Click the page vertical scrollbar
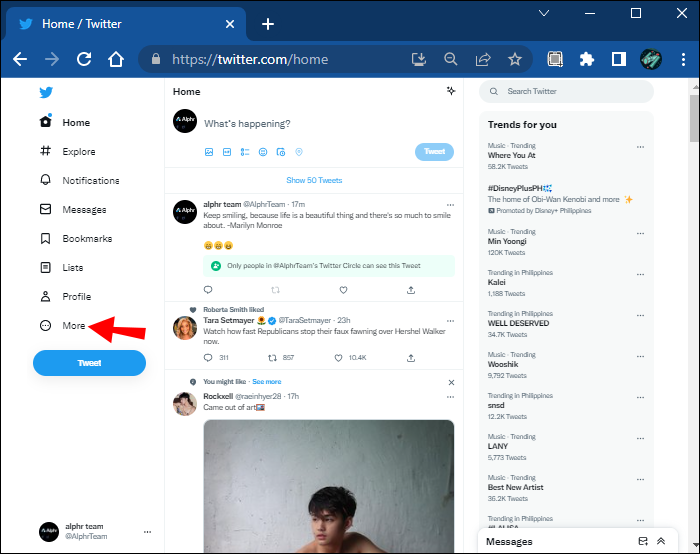The height and width of the screenshot is (554, 700). (x=695, y=119)
